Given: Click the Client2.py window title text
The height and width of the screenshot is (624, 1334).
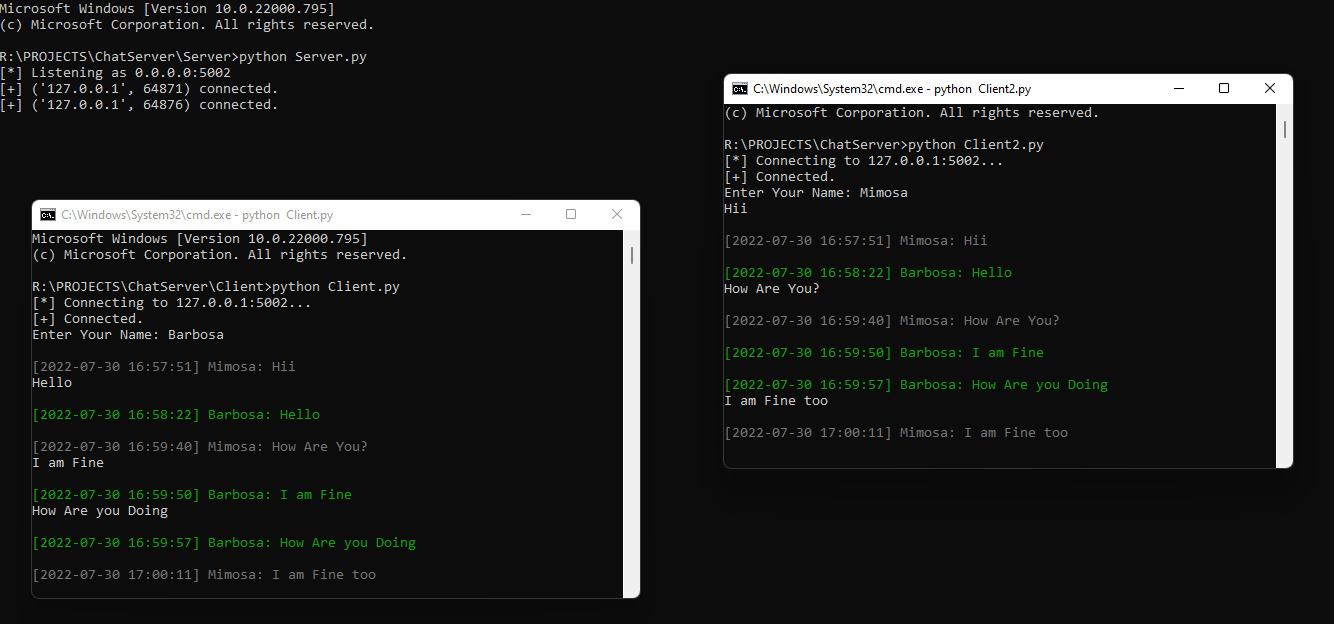Looking at the screenshot, I should [x=892, y=89].
